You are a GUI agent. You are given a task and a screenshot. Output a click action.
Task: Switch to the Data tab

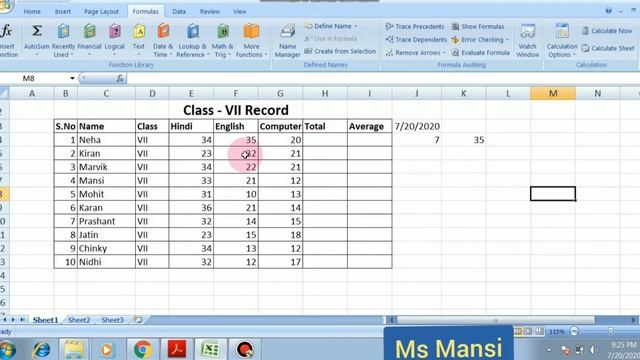[179, 11]
